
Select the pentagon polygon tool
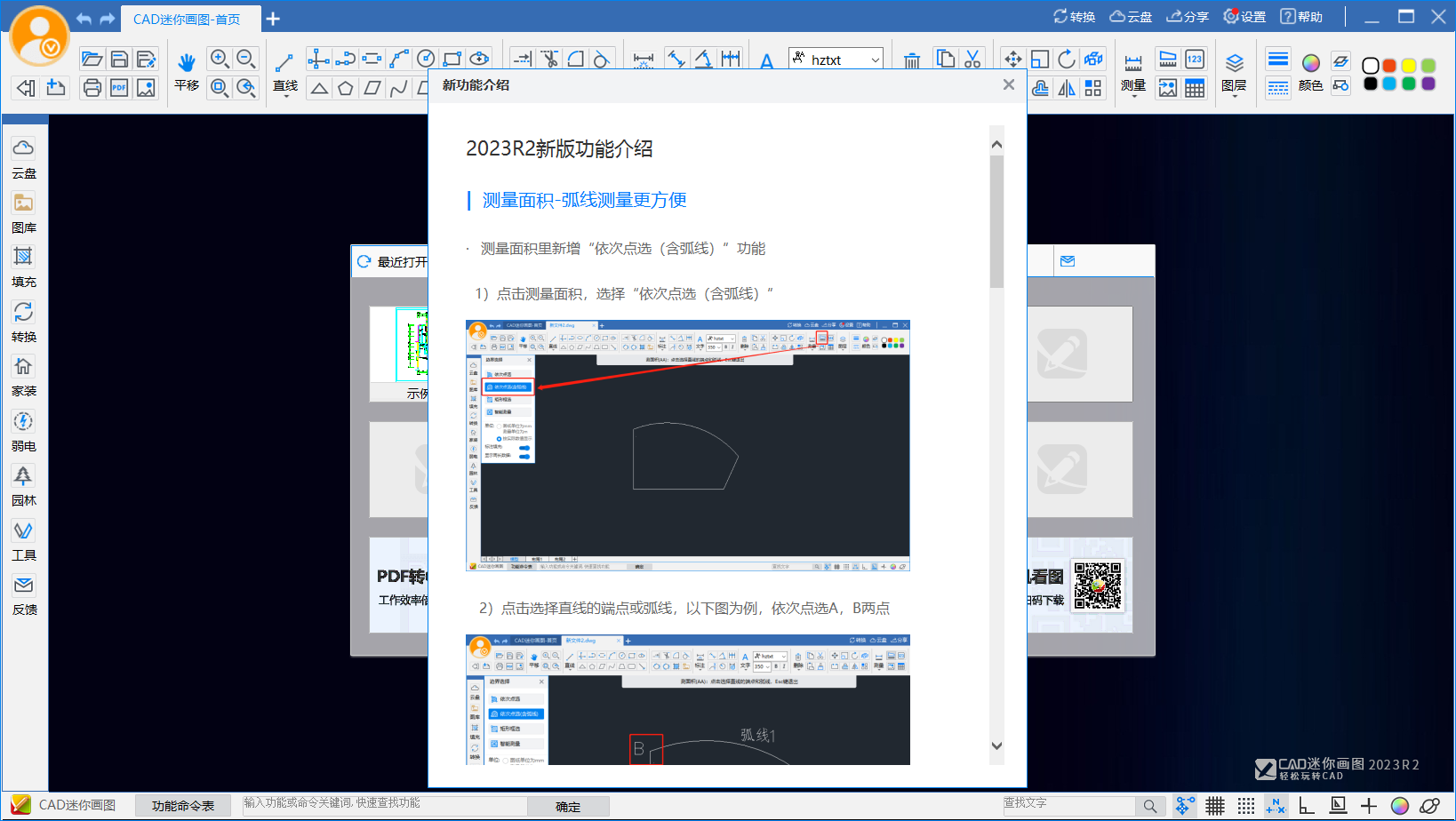click(346, 87)
